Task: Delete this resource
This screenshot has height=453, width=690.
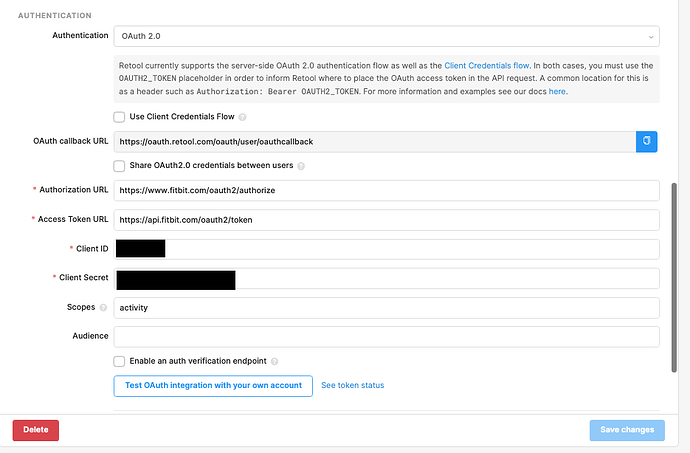Action: [36, 430]
